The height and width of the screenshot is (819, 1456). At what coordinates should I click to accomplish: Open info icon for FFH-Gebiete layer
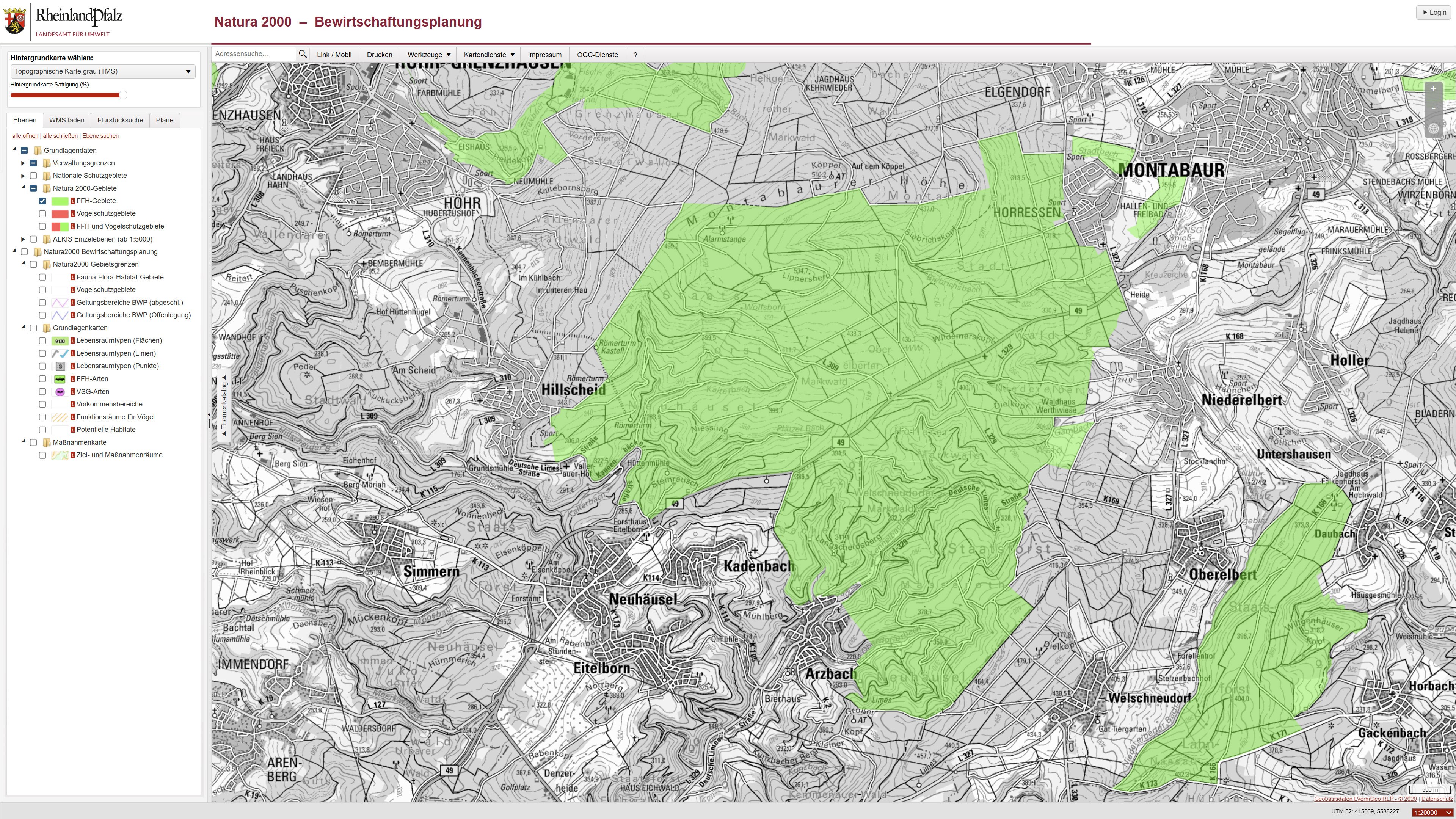(72, 201)
